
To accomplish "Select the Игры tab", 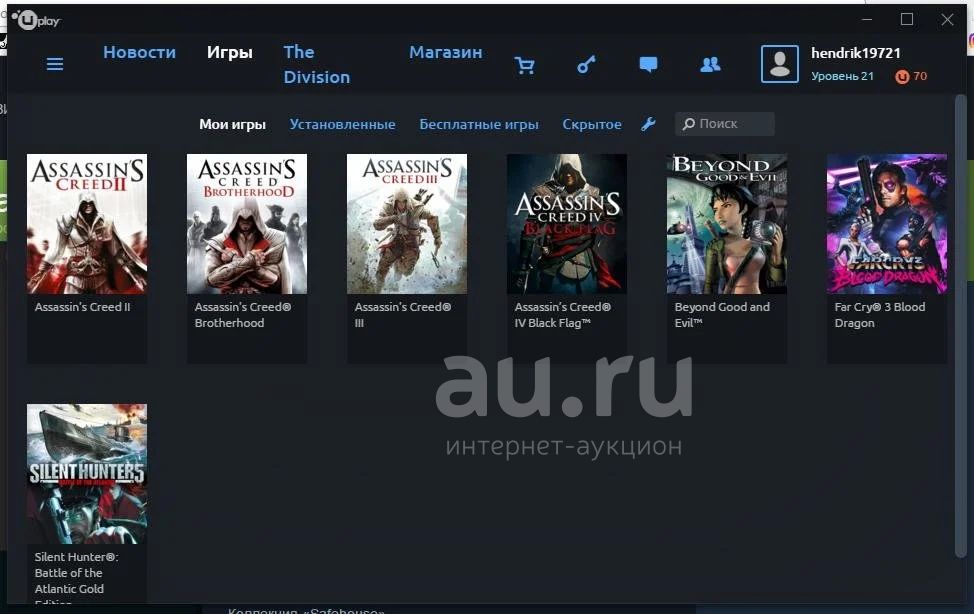I will (230, 52).
